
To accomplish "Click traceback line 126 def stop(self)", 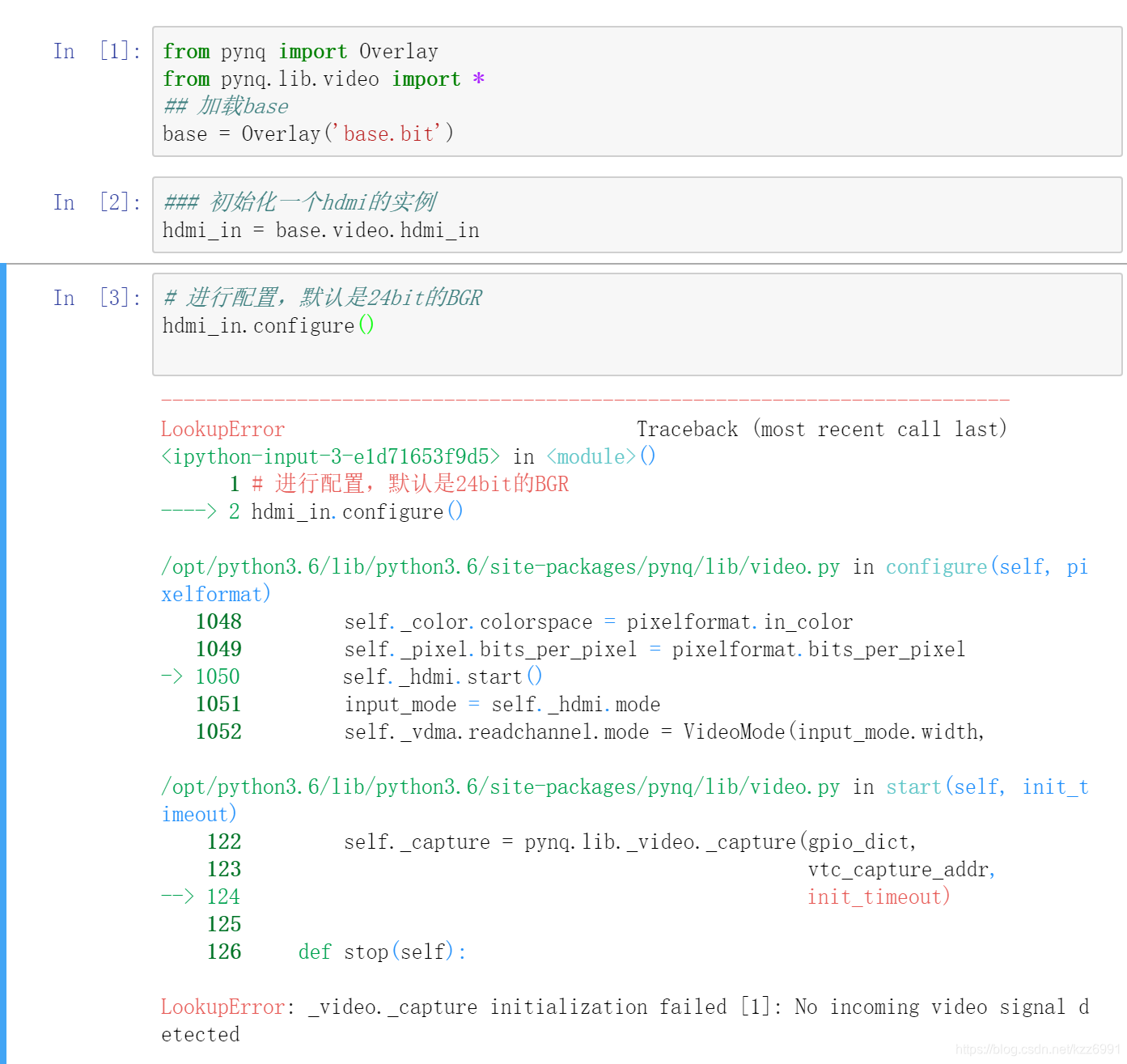I will coord(337,952).
